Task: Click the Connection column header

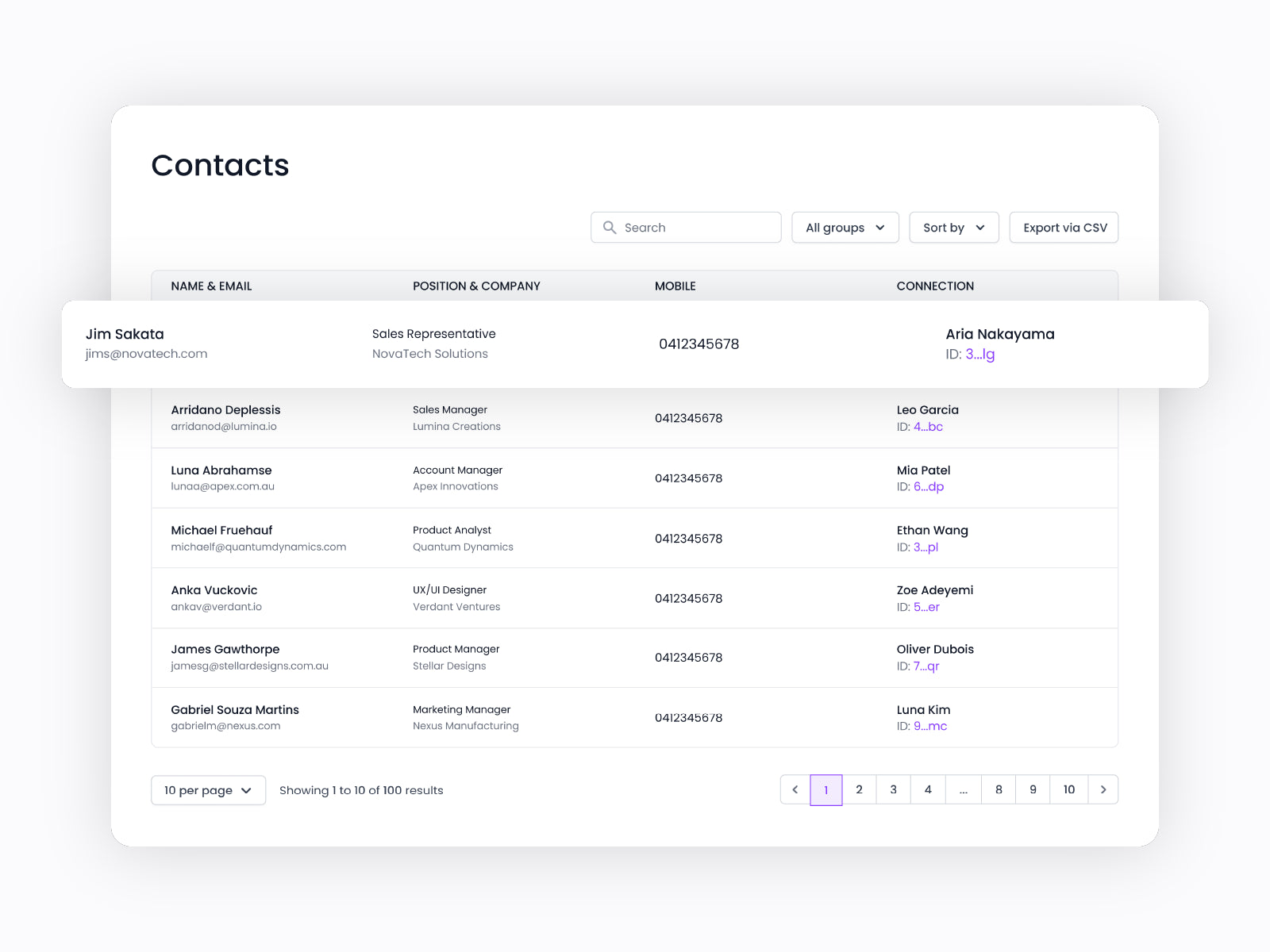Action: (935, 286)
